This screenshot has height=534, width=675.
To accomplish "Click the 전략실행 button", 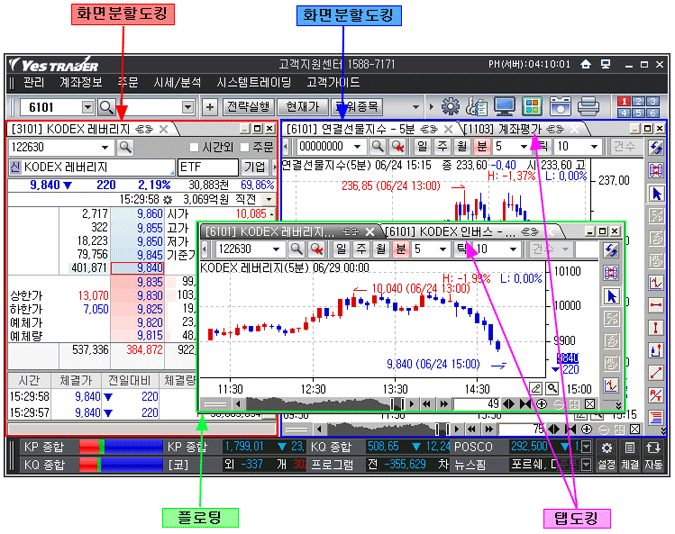I will (x=247, y=107).
